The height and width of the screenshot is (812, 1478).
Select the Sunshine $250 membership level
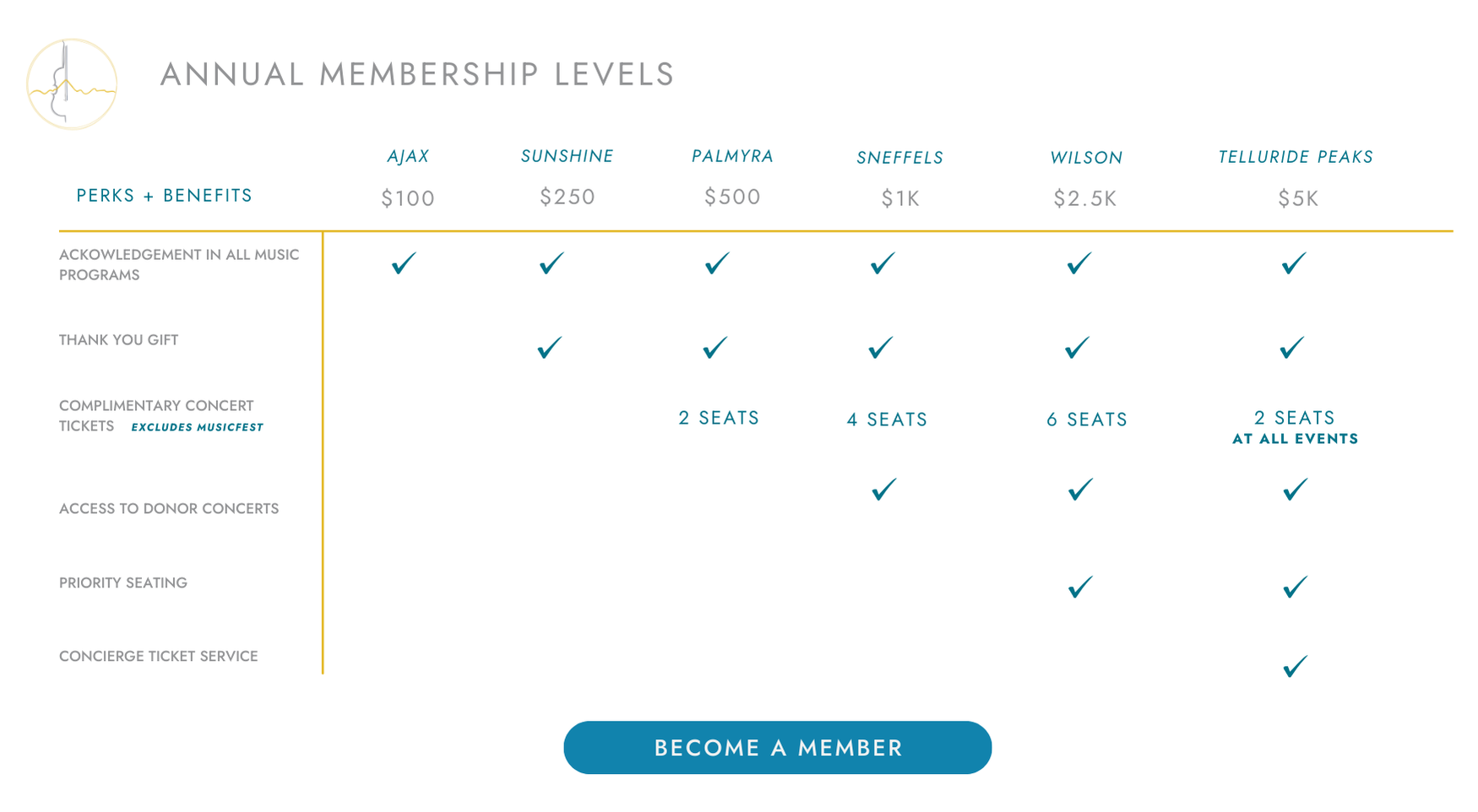pyautogui.click(x=568, y=197)
